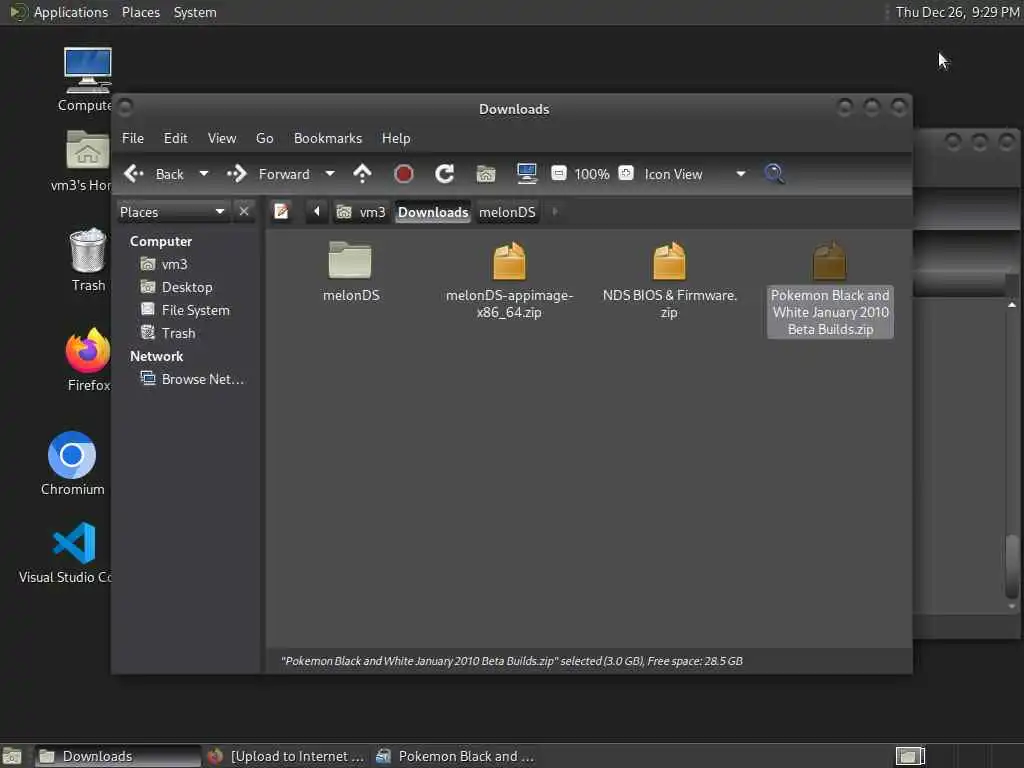Open the File menu

pyautogui.click(x=133, y=138)
